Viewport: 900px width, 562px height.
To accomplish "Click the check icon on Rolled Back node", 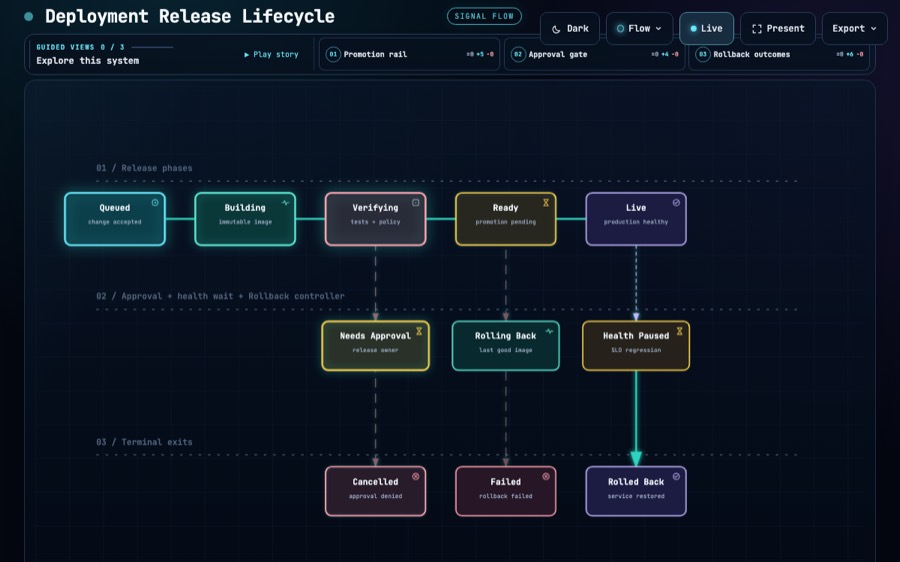I will [x=676, y=476].
